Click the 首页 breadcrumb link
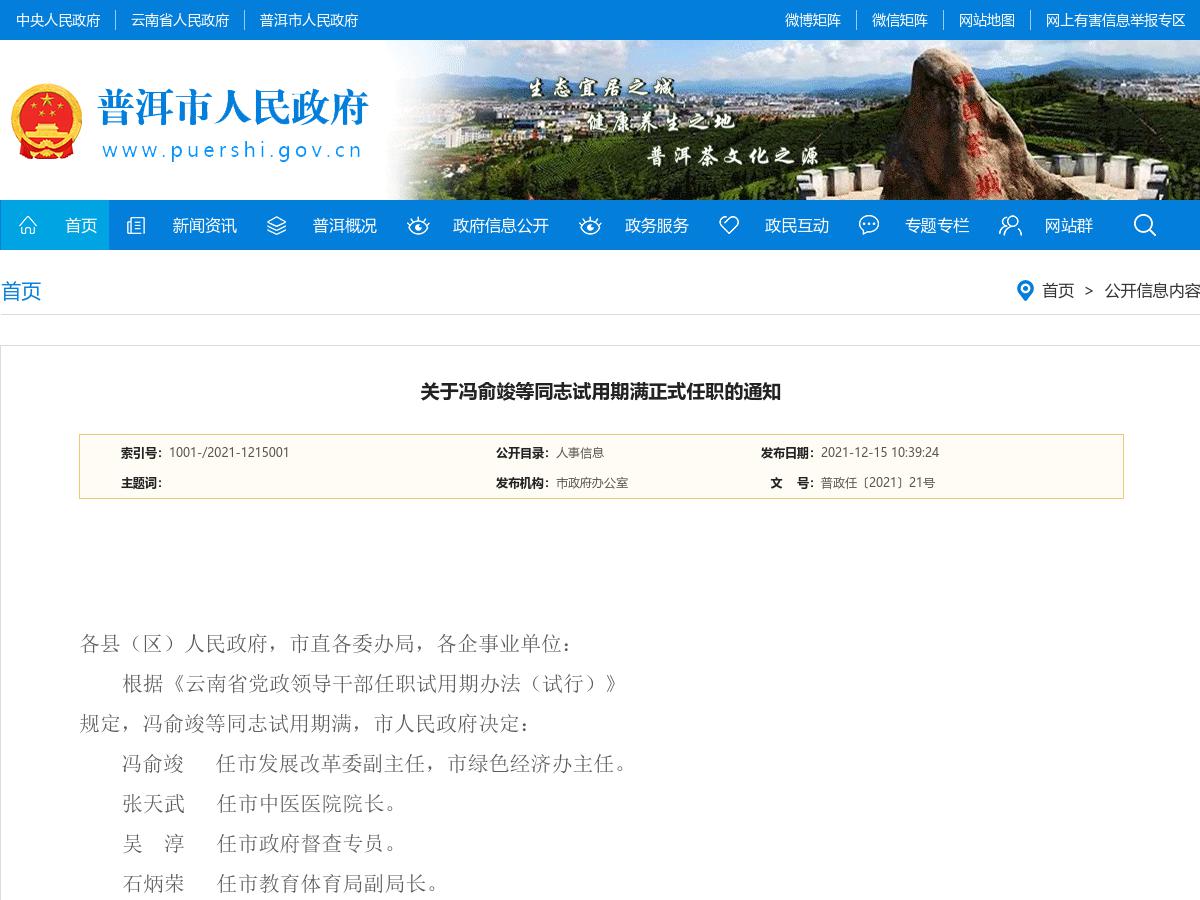 click(x=1057, y=291)
